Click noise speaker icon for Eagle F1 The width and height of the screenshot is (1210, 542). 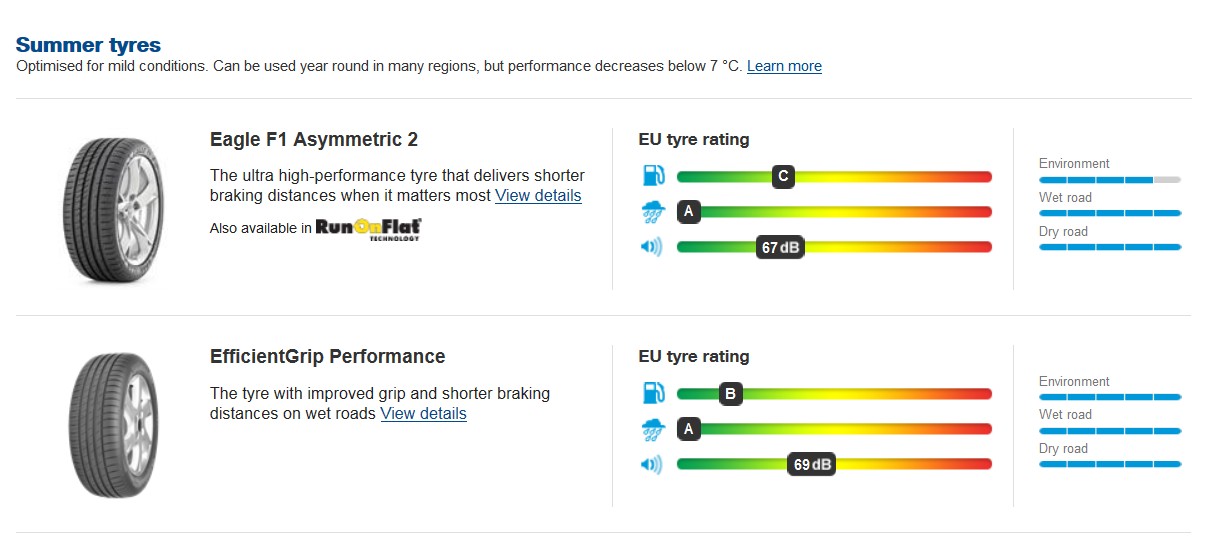652,247
